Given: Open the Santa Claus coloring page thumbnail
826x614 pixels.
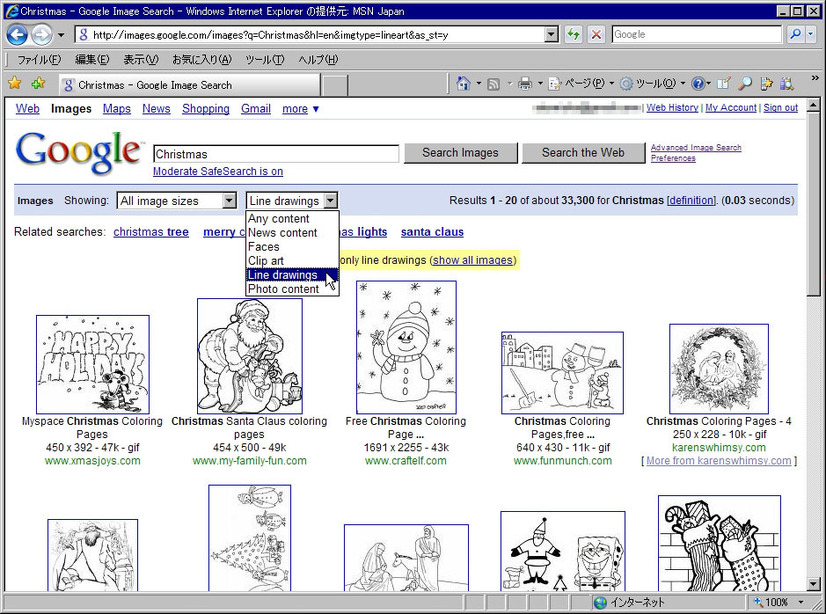Looking at the screenshot, I should (x=250, y=356).
